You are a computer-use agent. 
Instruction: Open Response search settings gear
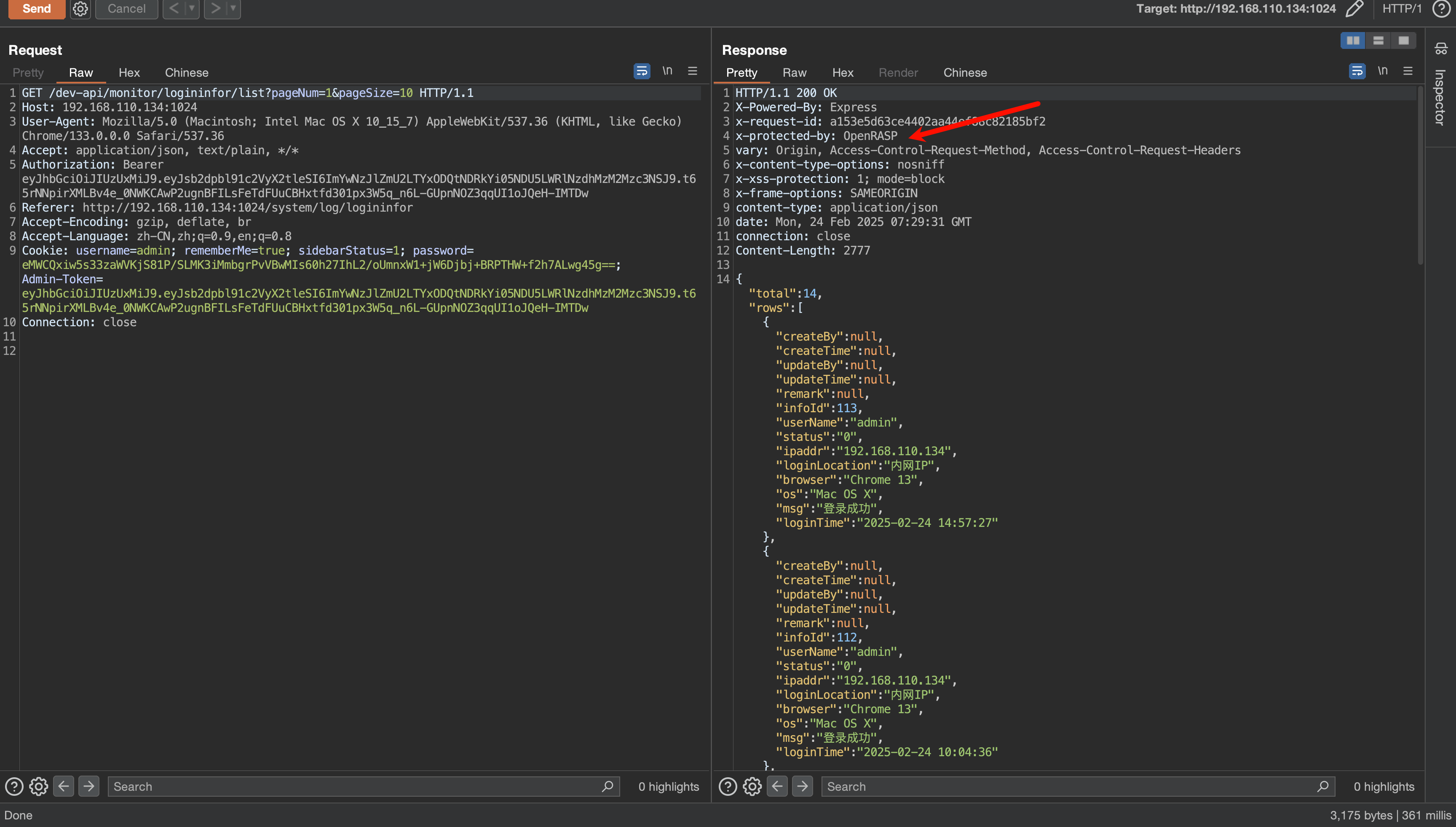tap(752, 787)
